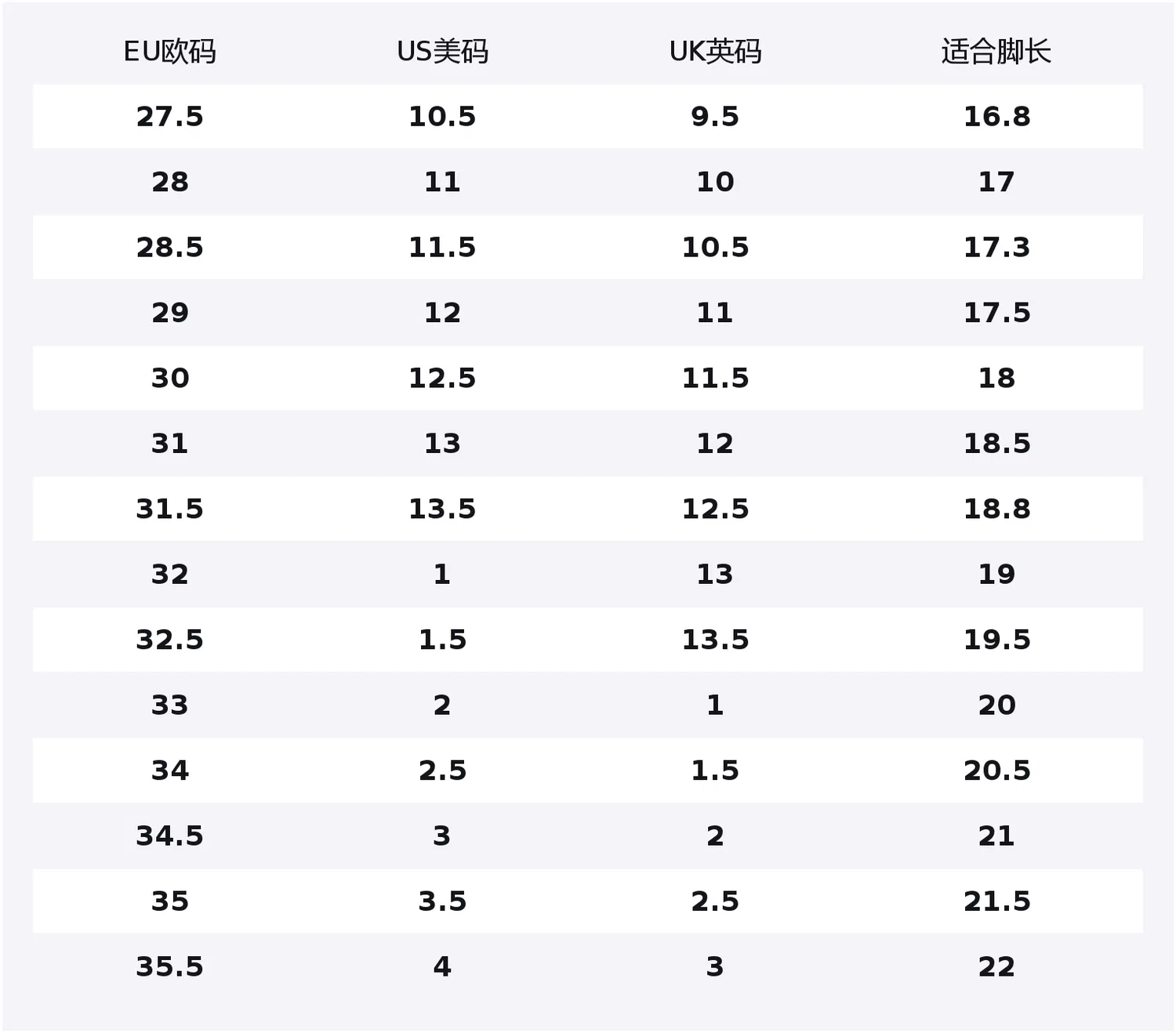
Task: Click UK size 9.5 cell
Action: tap(715, 117)
